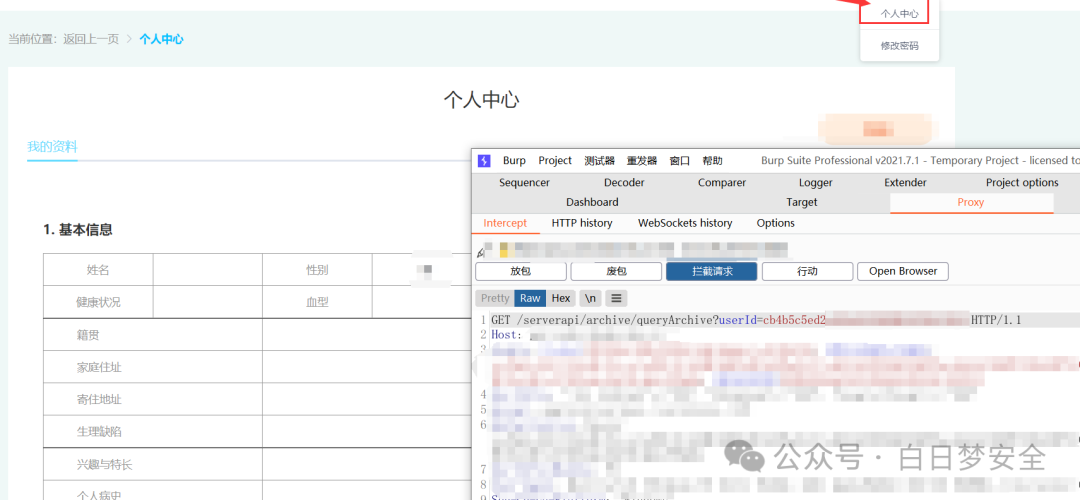Toggle the 拦截请求 intercept button
Screen dimensions: 1080x500
[712, 271]
